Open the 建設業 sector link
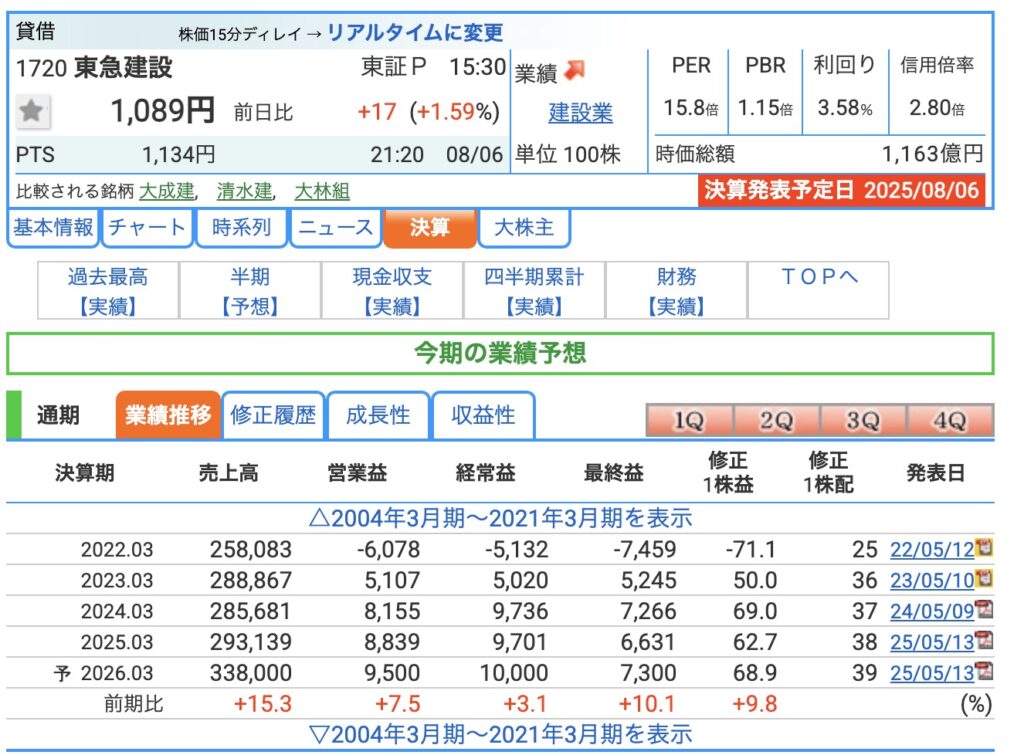The image size is (1024, 755). pos(580,112)
